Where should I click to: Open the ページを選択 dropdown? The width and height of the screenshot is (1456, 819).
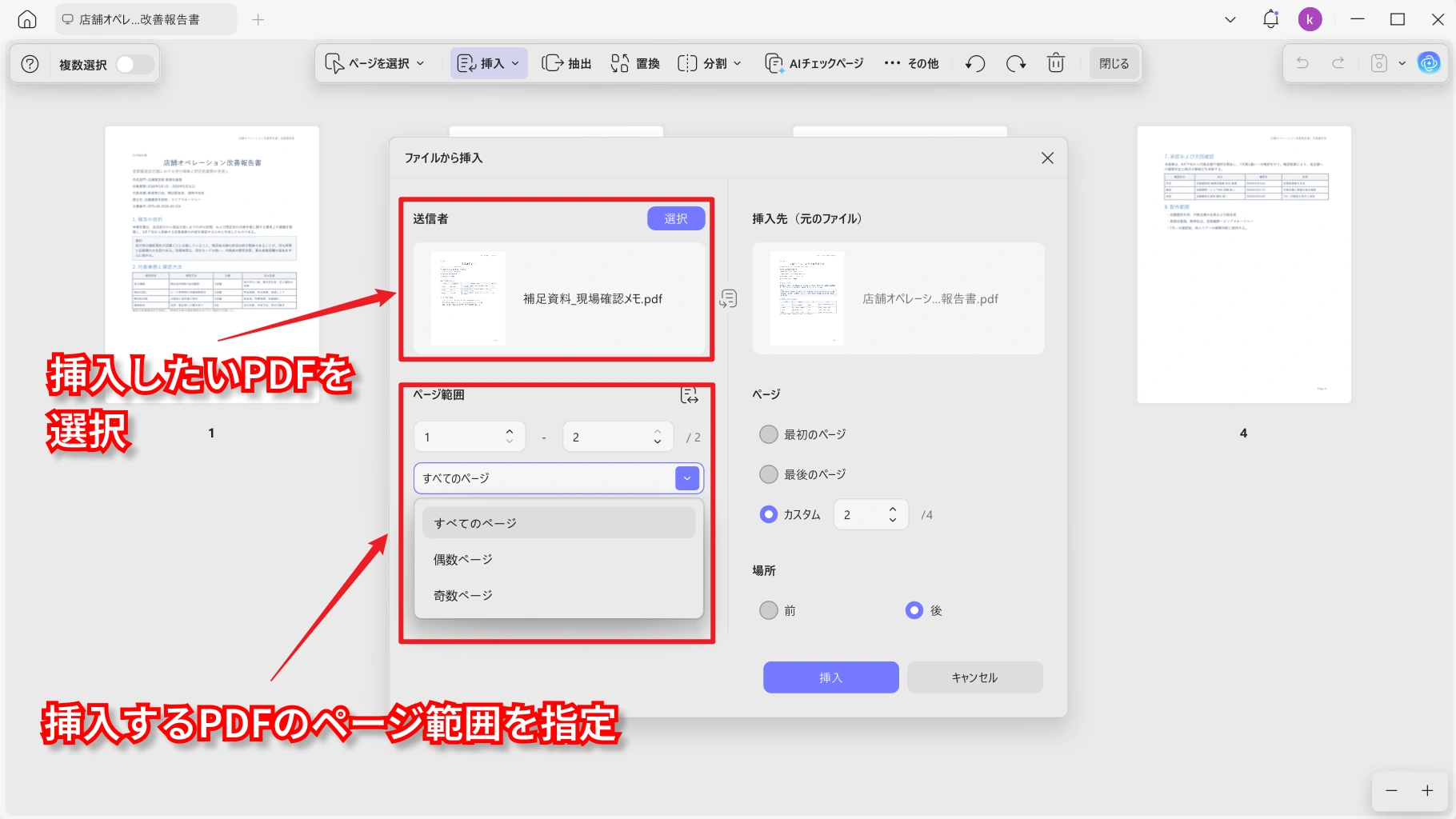[x=374, y=63]
